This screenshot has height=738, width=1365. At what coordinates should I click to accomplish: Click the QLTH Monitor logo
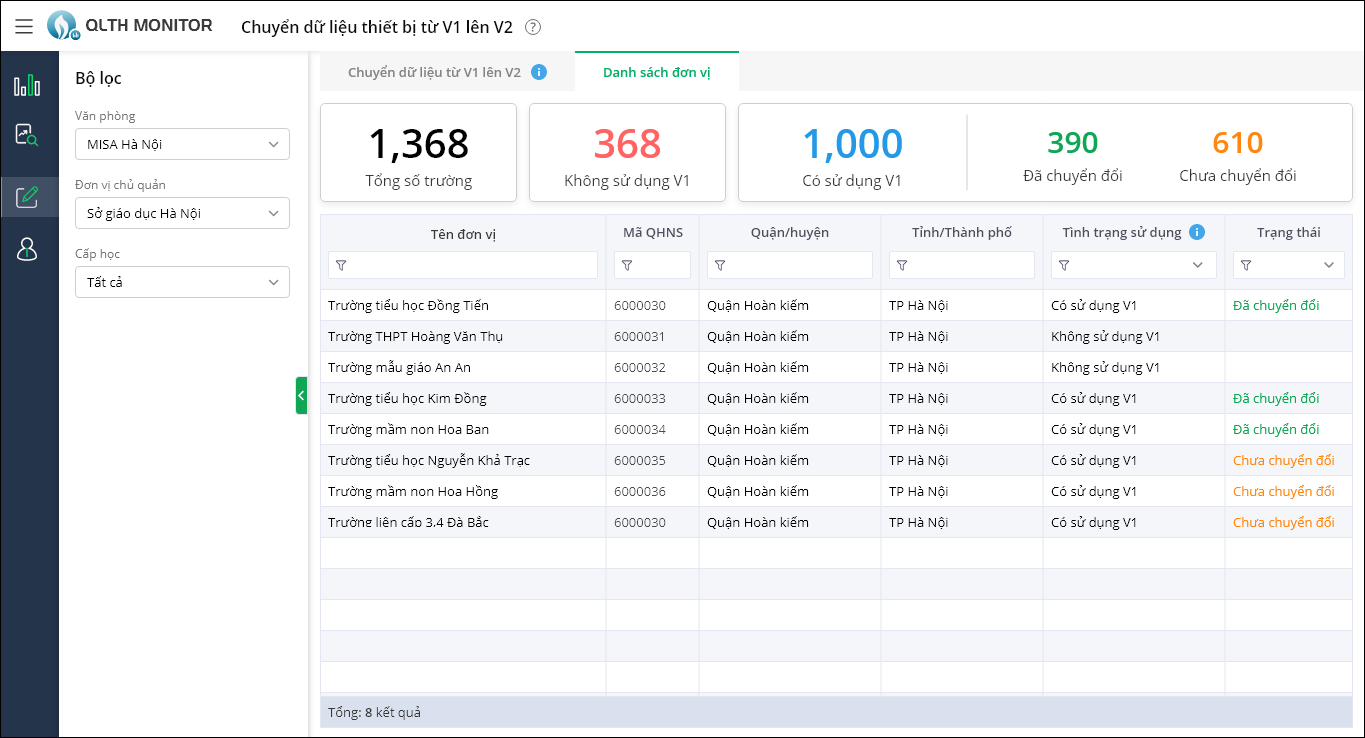click(63, 25)
